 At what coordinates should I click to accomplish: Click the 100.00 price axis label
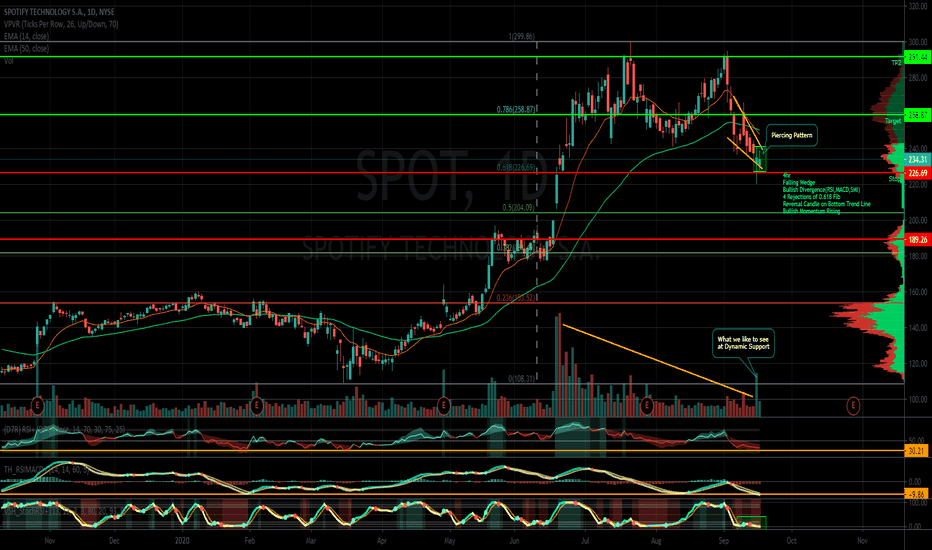918,399
